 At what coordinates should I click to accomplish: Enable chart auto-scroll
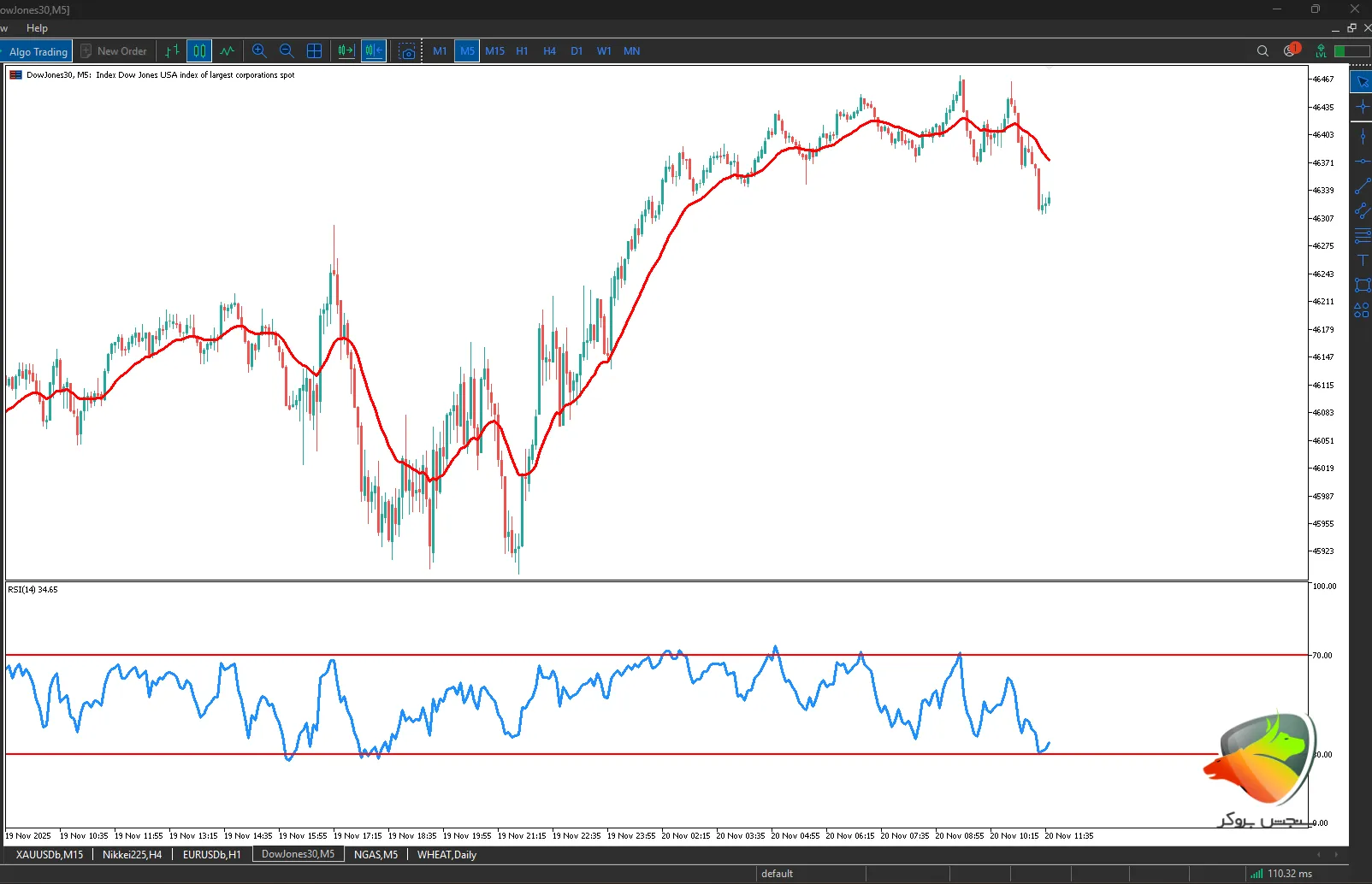[345, 50]
